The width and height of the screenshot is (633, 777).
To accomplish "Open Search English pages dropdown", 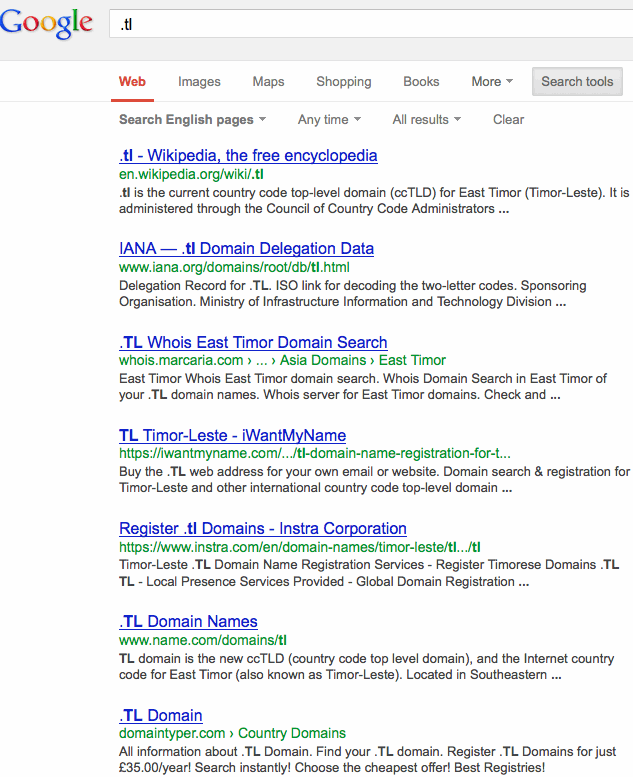I will point(192,120).
